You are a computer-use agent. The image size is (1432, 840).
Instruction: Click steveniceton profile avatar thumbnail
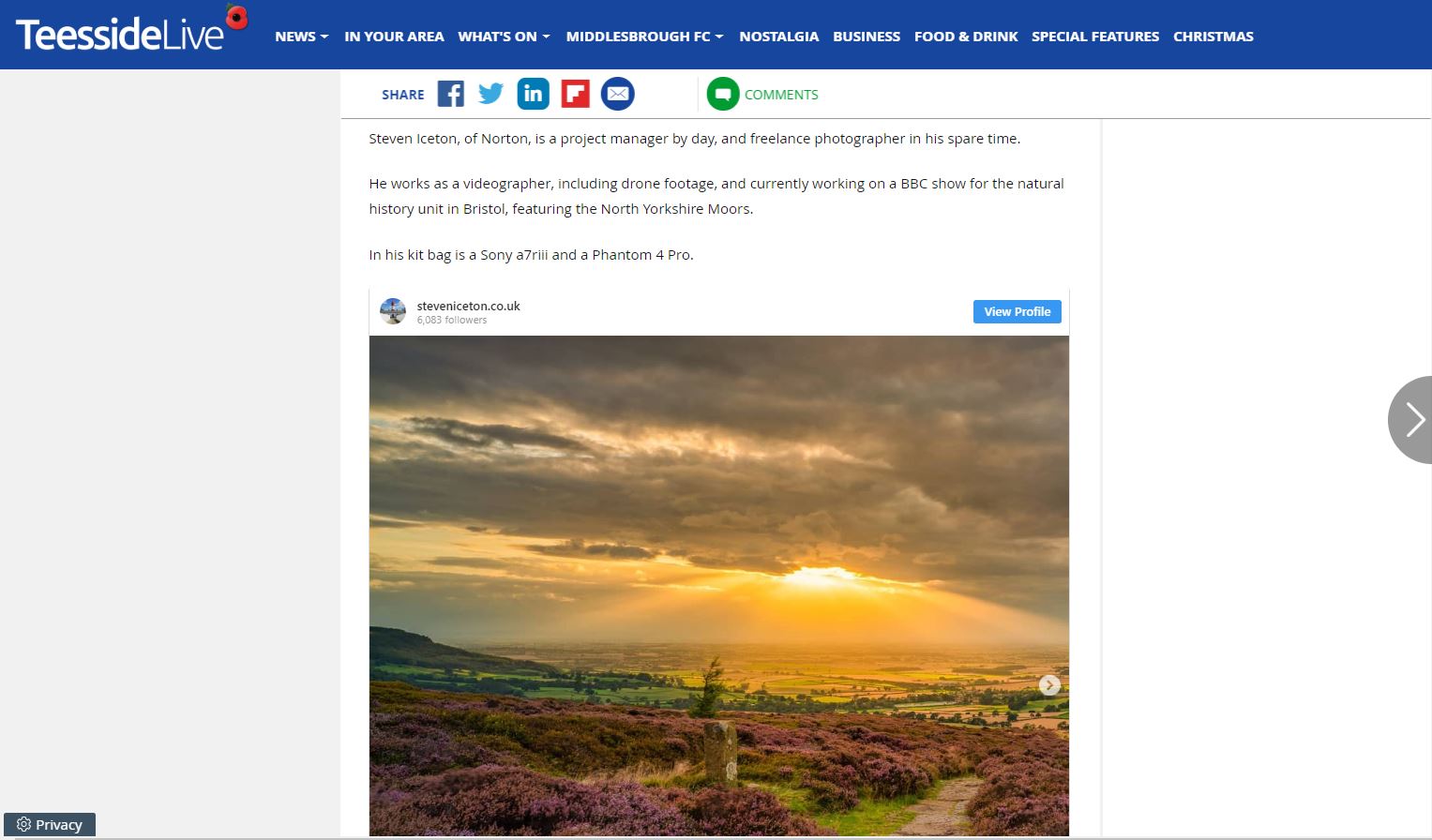click(x=393, y=311)
